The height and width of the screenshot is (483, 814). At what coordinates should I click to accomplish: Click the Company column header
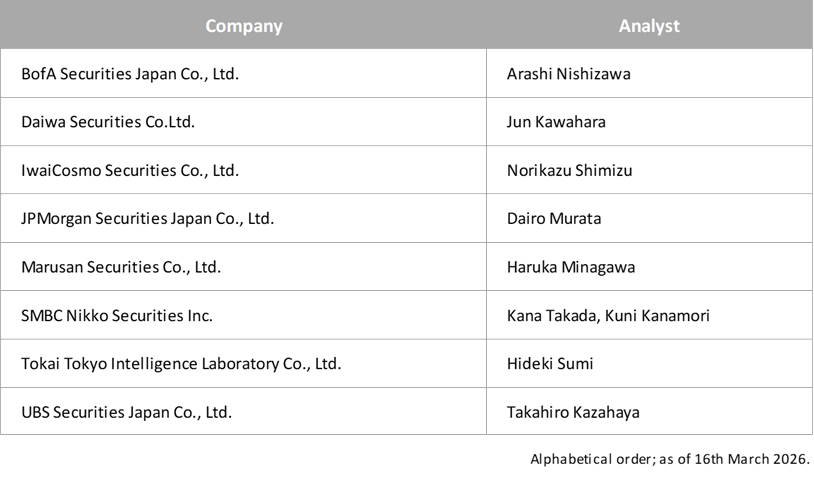(x=243, y=27)
